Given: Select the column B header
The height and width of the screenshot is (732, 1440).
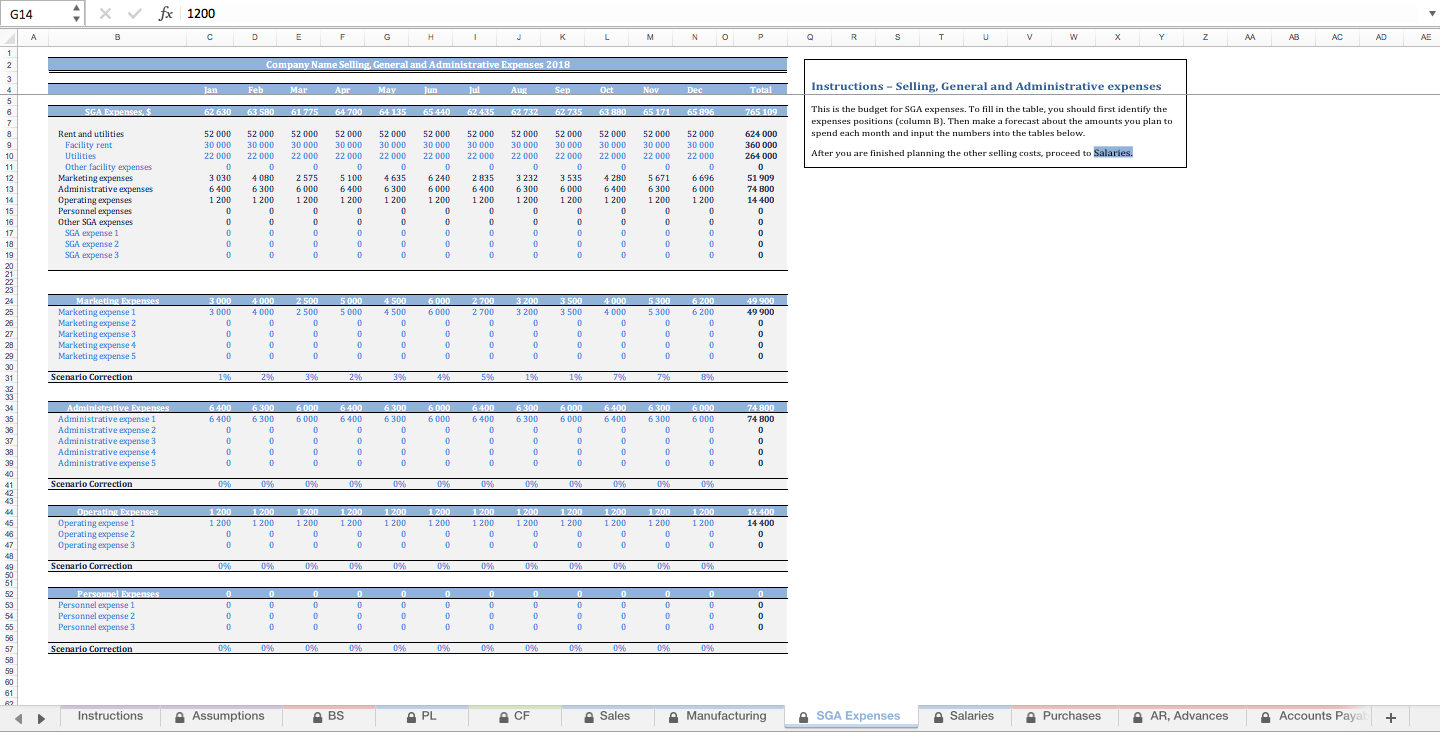Looking at the screenshot, I should point(117,37).
